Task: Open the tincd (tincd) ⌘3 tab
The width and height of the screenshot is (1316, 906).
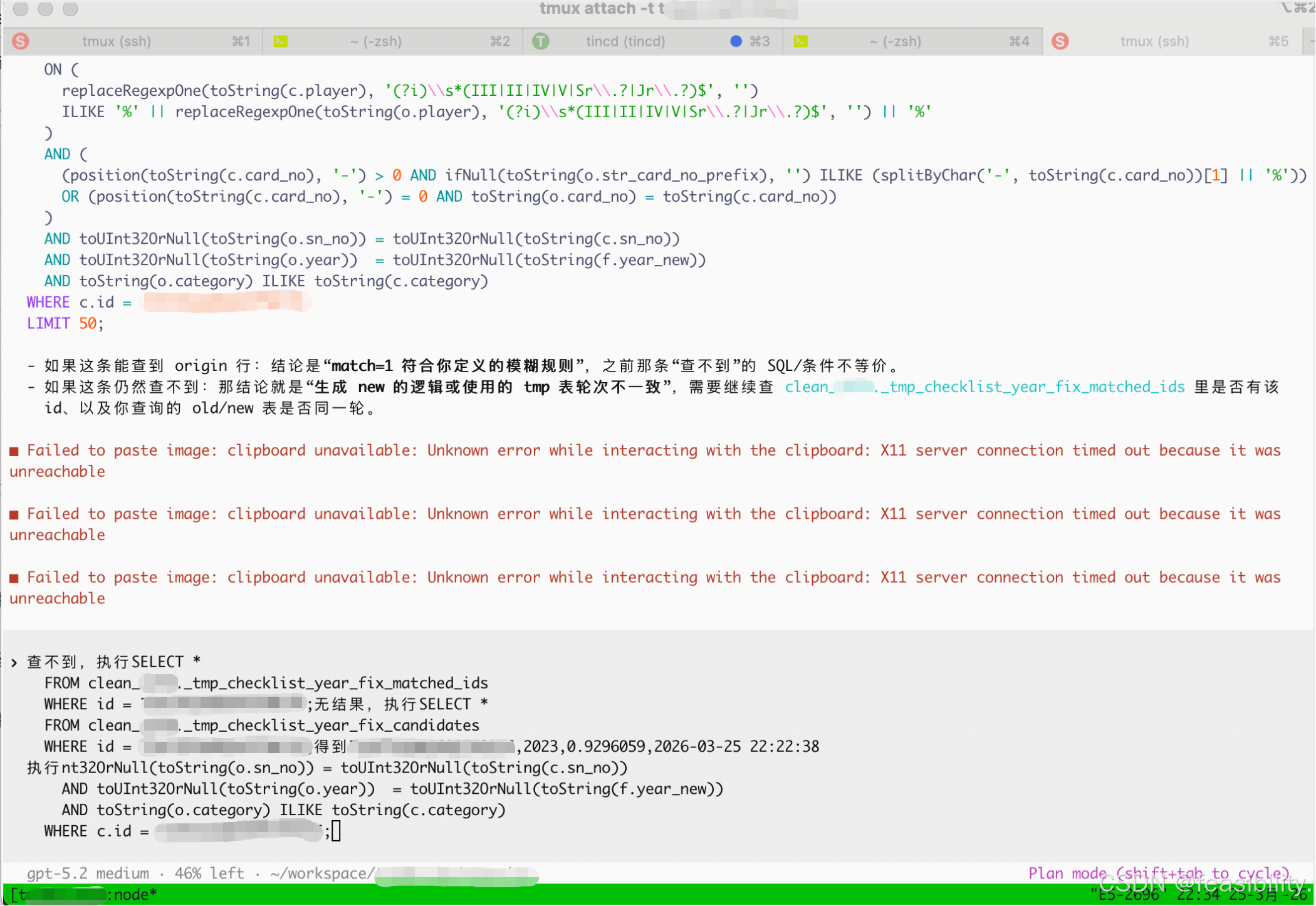Action: (625, 41)
